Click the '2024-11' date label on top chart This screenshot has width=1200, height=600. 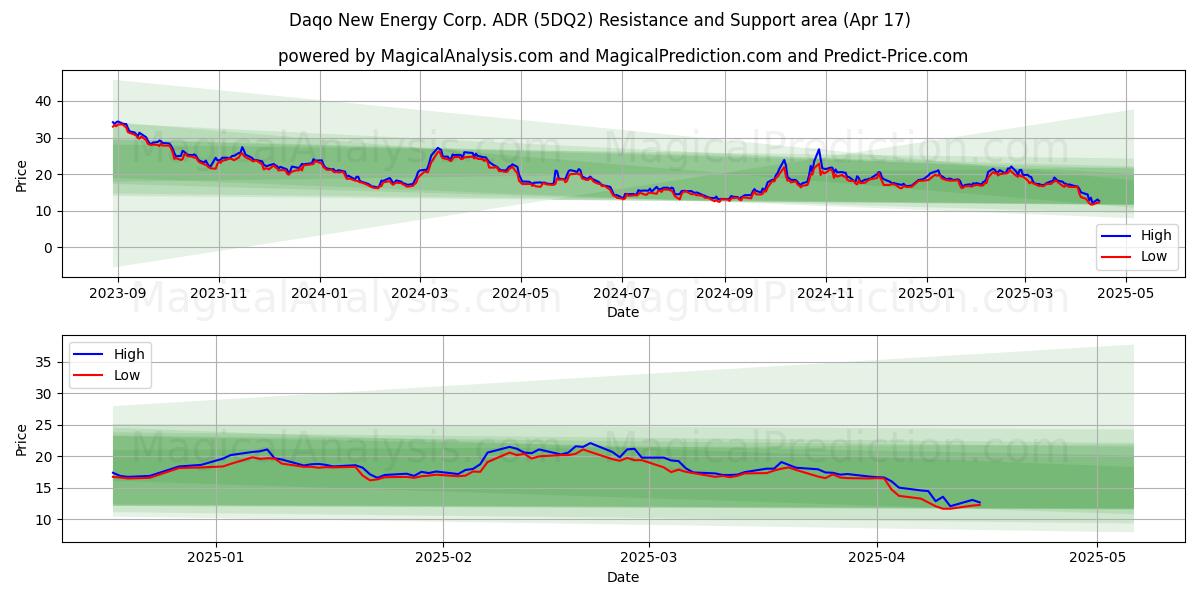[825, 294]
